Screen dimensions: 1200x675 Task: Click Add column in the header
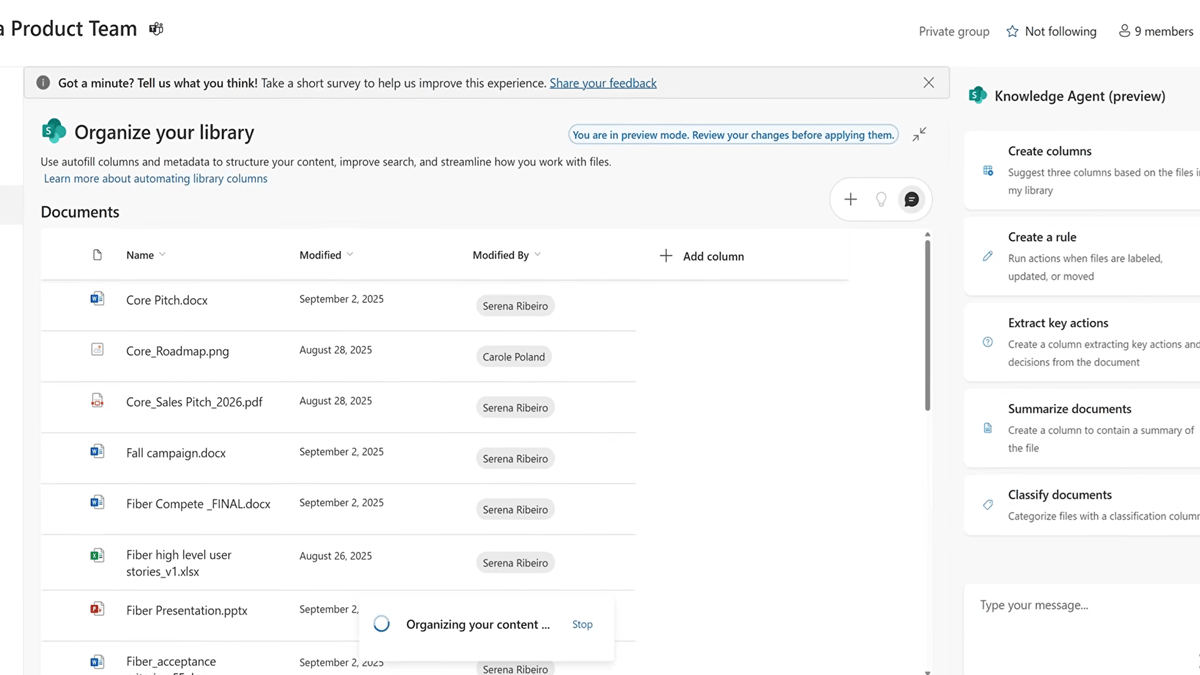point(702,256)
